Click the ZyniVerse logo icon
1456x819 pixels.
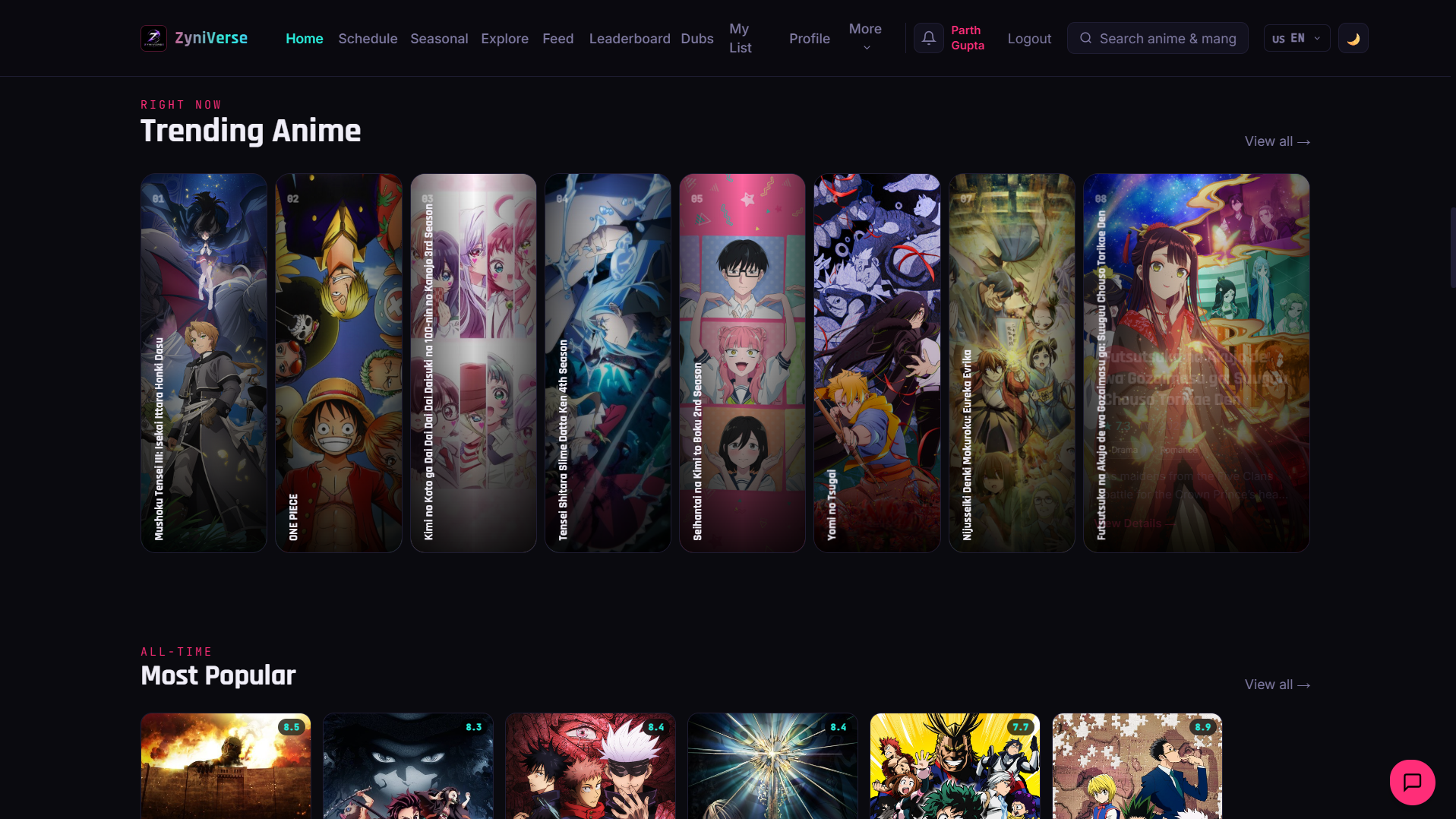tap(153, 38)
